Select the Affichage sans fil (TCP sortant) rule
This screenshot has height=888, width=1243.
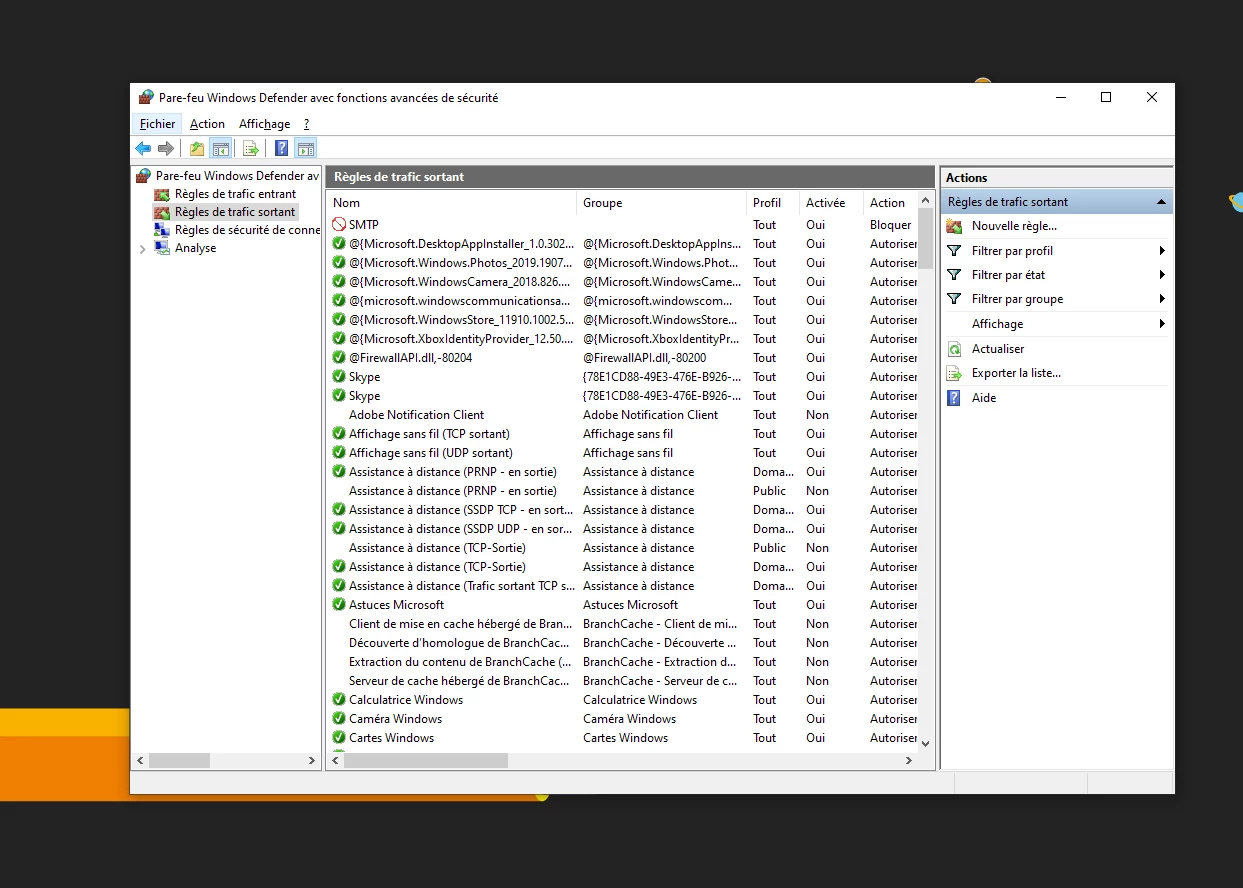click(x=429, y=434)
